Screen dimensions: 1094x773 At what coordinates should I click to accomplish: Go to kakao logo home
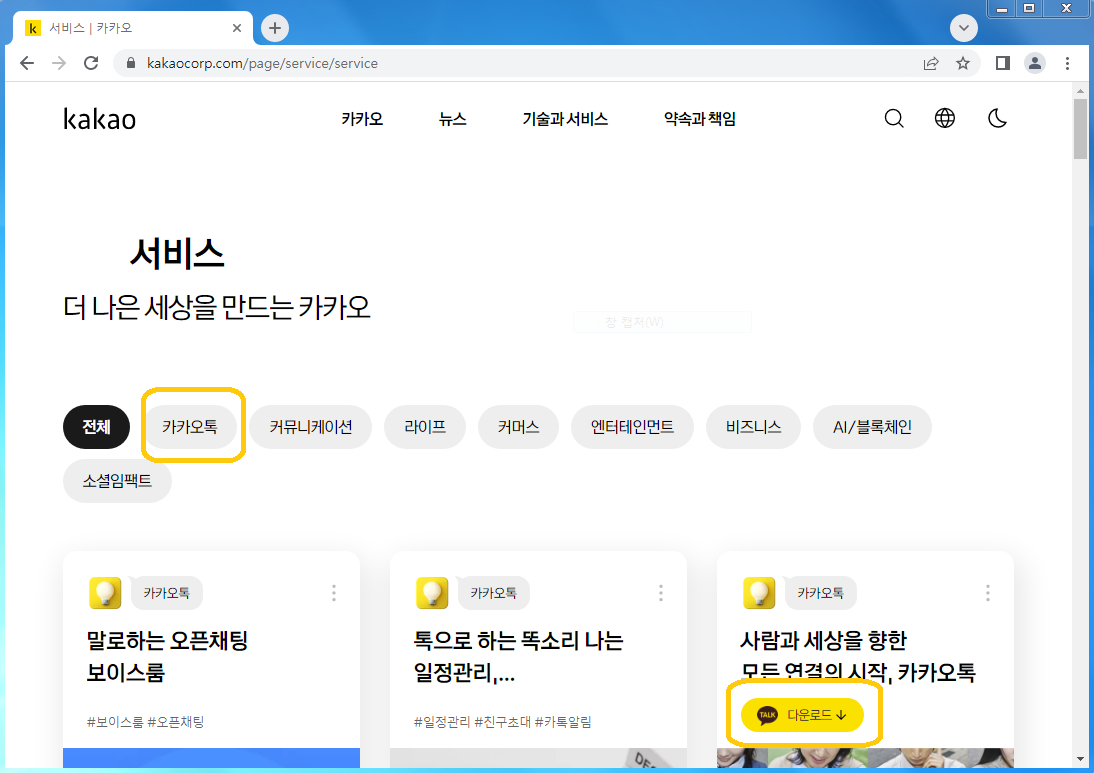point(99,119)
